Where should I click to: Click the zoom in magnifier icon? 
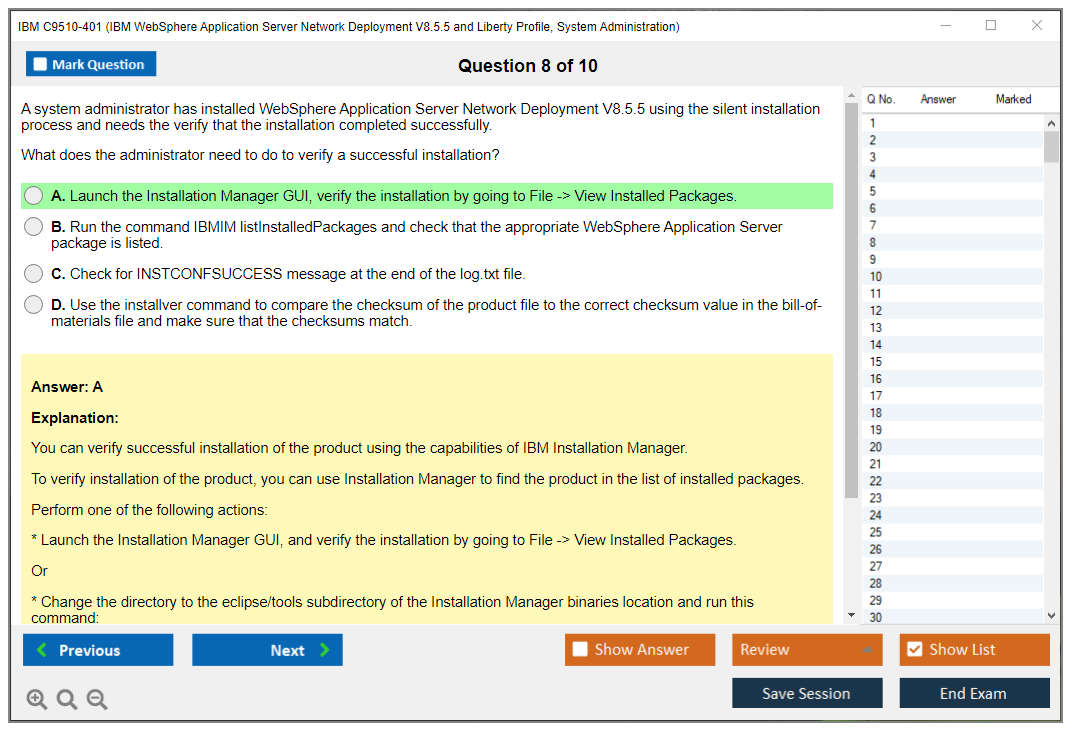(x=37, y=700)
